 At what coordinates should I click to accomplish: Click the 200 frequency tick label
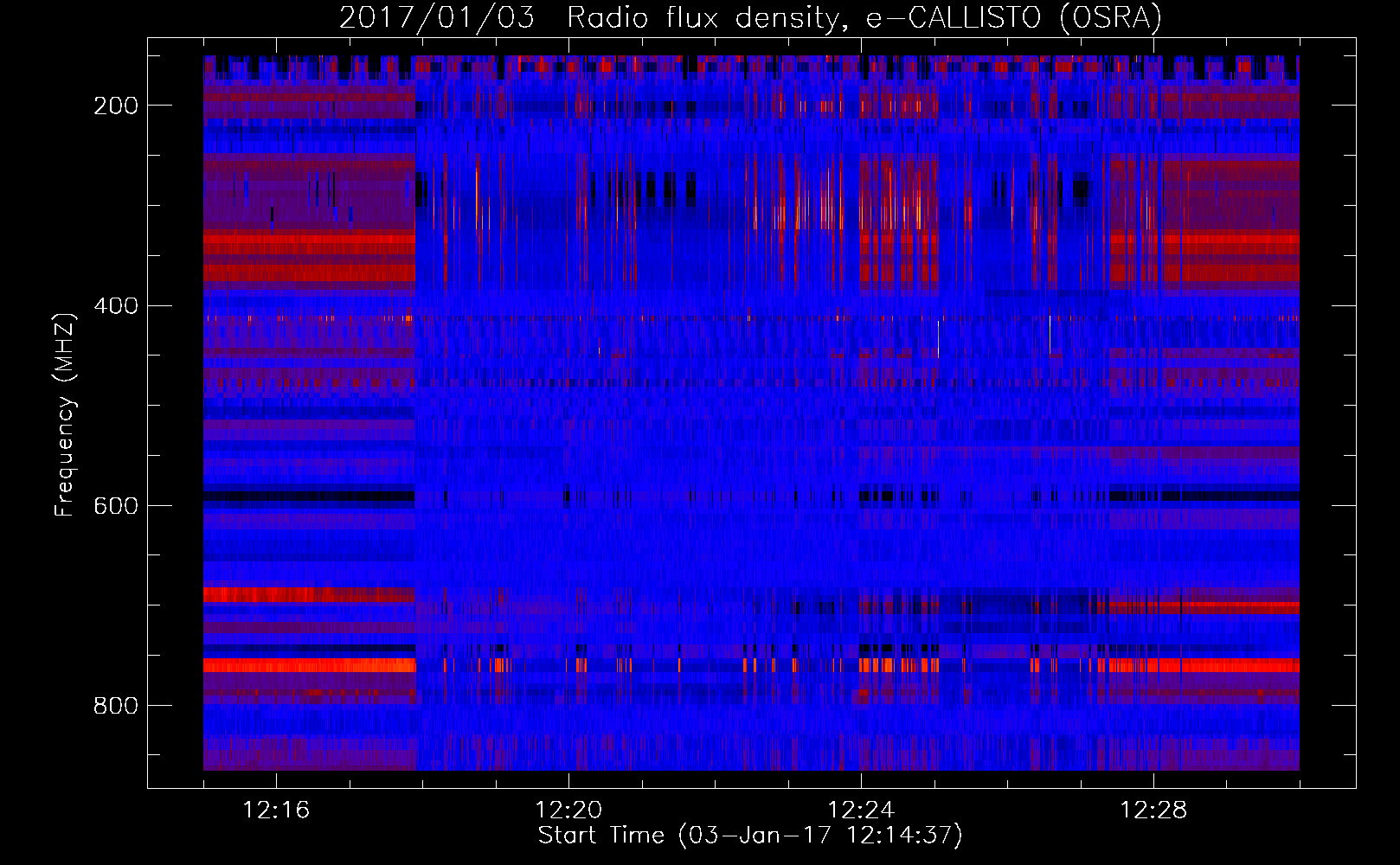tap(116, 106)
